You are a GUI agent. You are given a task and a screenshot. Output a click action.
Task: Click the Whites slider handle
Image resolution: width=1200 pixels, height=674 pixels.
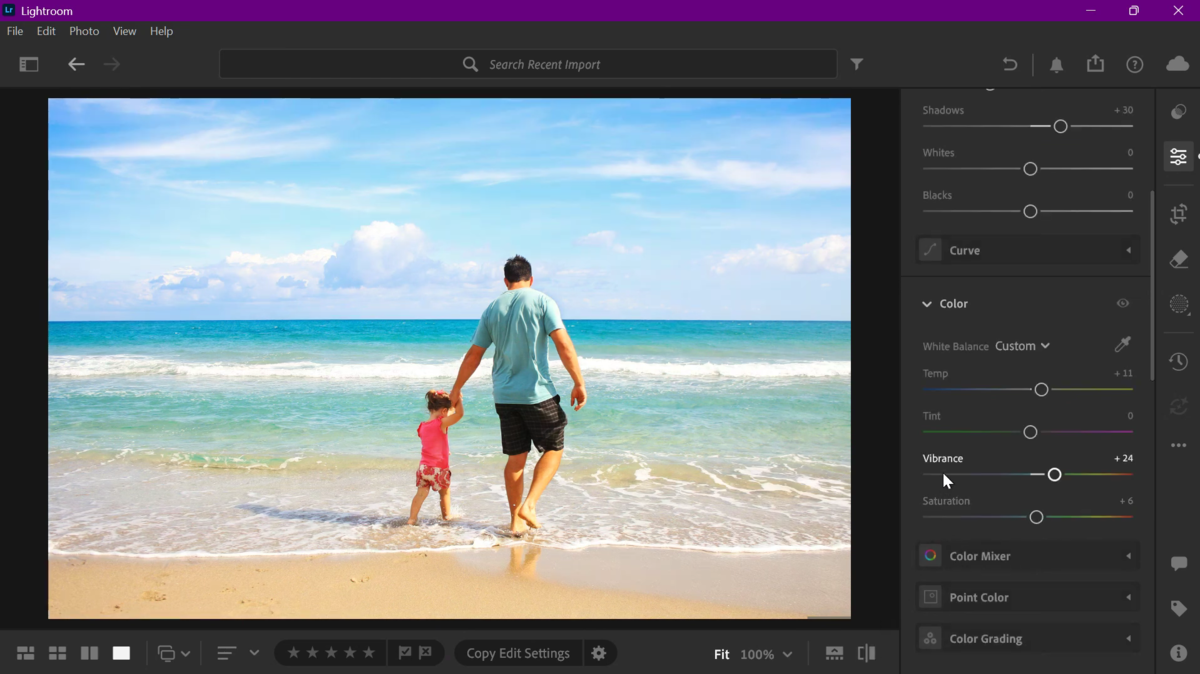pos(1030,169)
